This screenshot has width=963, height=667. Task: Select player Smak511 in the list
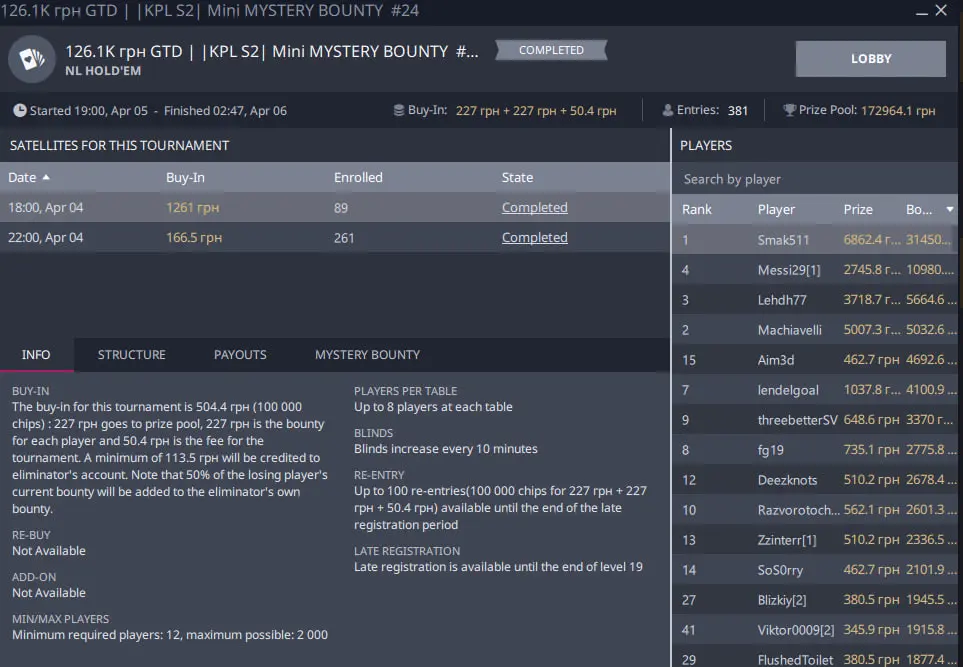[783, 240]
